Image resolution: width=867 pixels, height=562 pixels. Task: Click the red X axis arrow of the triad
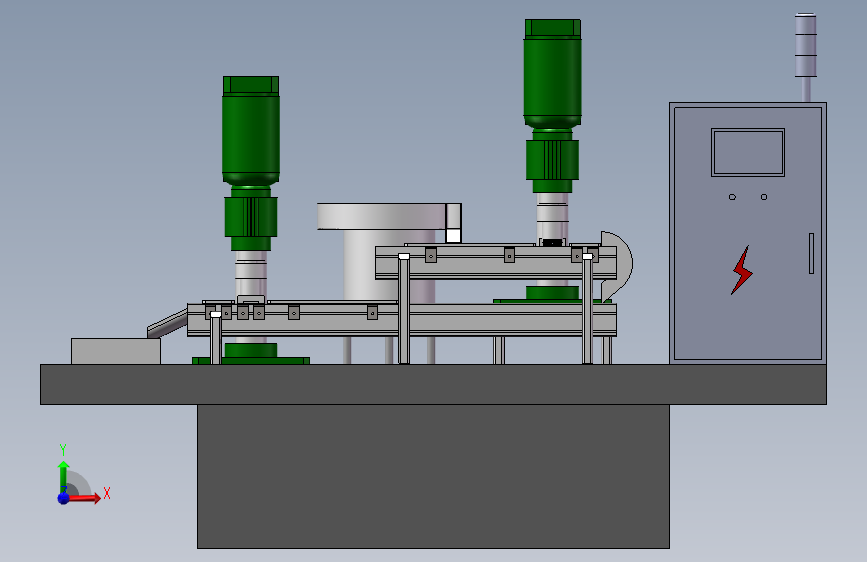[x=83, y=498]
